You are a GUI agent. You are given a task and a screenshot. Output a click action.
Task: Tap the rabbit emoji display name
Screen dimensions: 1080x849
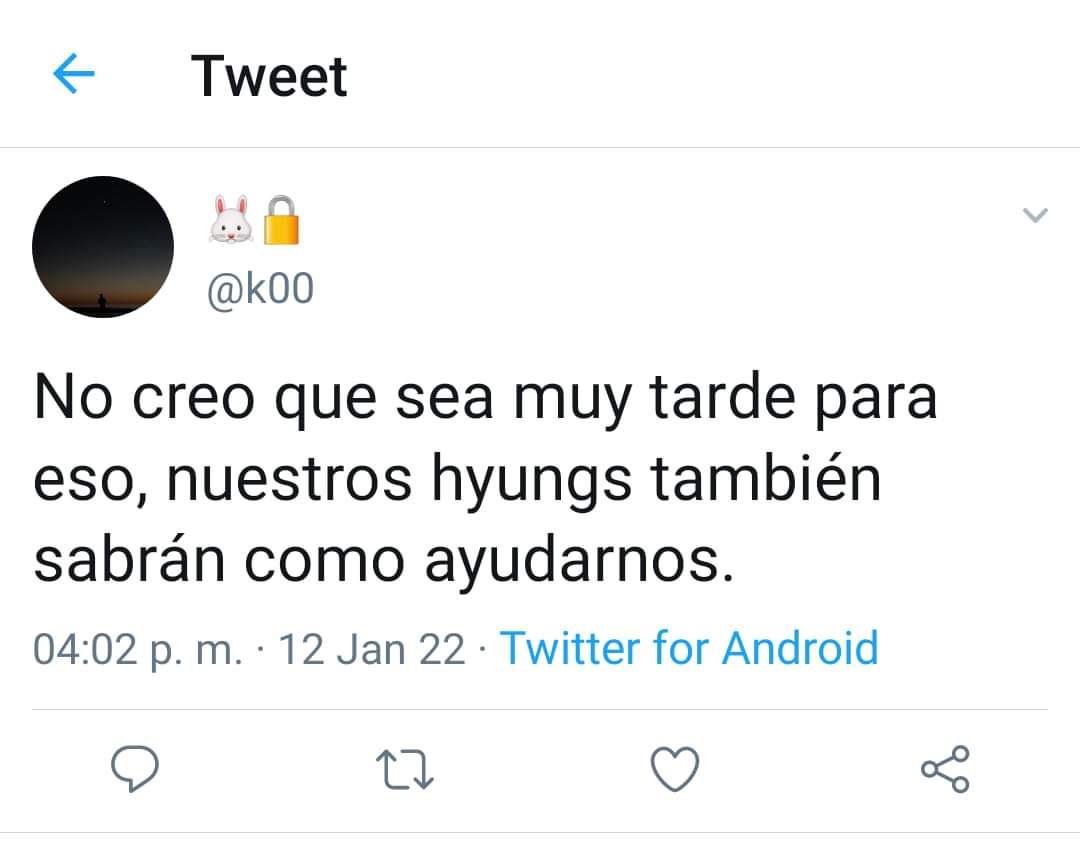tap(231, 219)
